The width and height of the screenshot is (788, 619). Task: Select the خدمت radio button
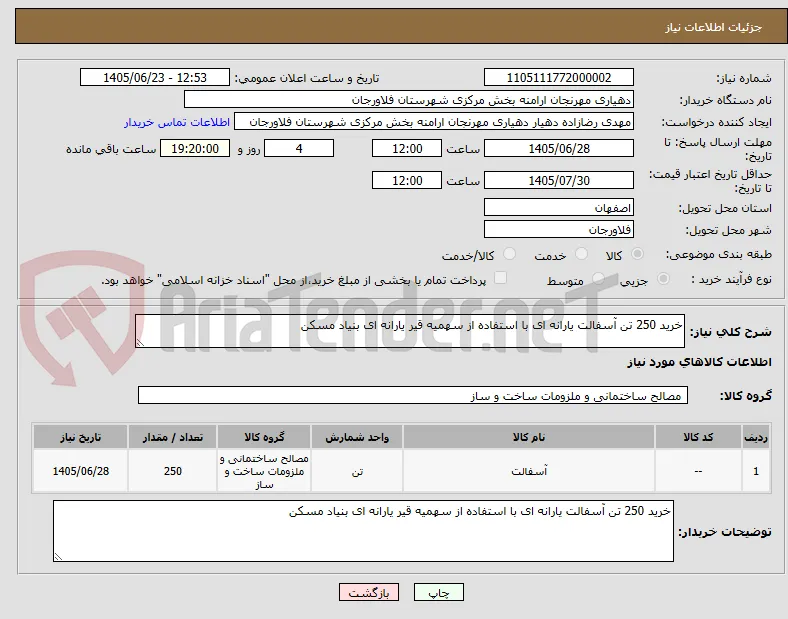581,254
